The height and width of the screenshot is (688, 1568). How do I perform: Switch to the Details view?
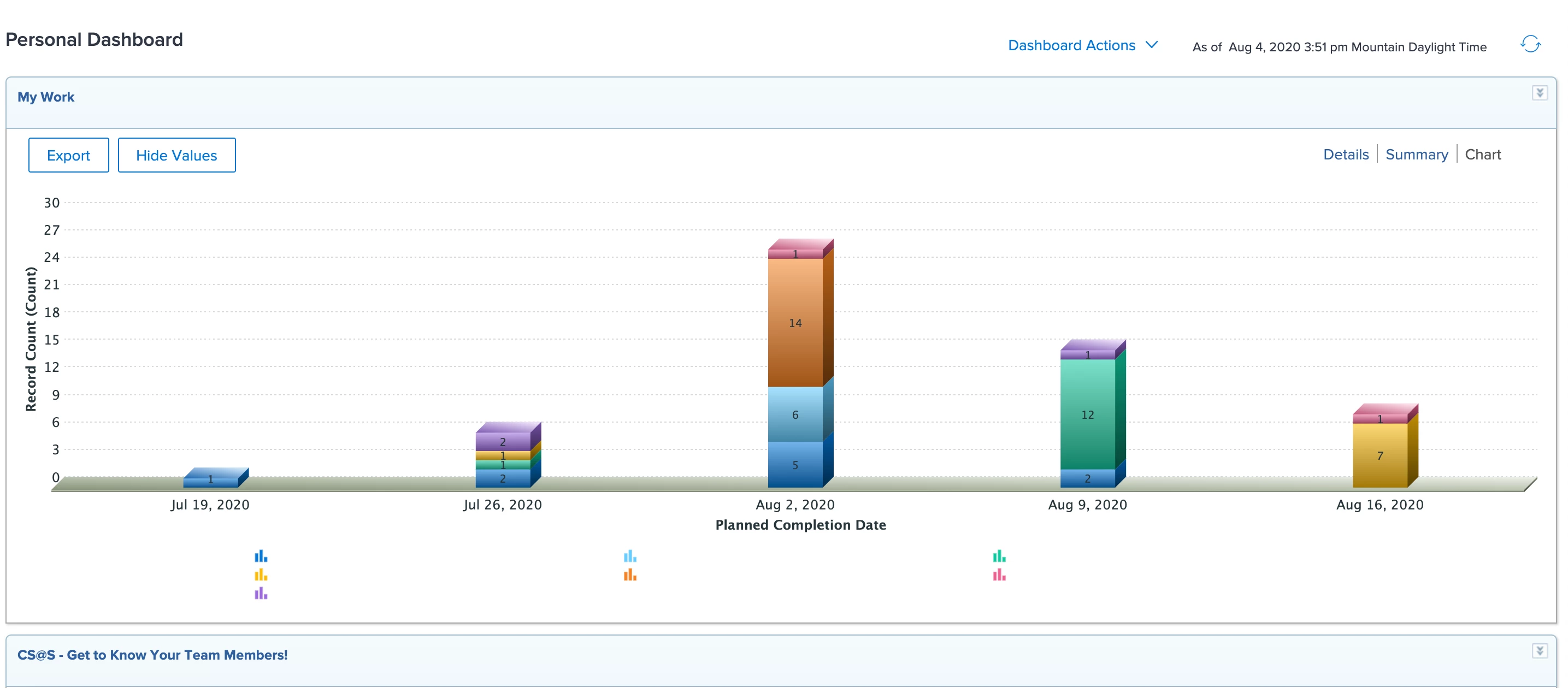tap(1345, 155)
